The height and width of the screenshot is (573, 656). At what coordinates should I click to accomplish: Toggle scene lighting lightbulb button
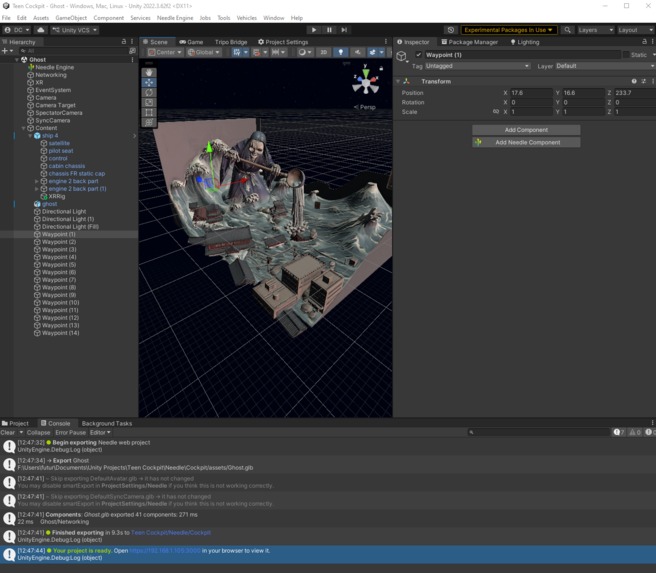click(341, 52)
